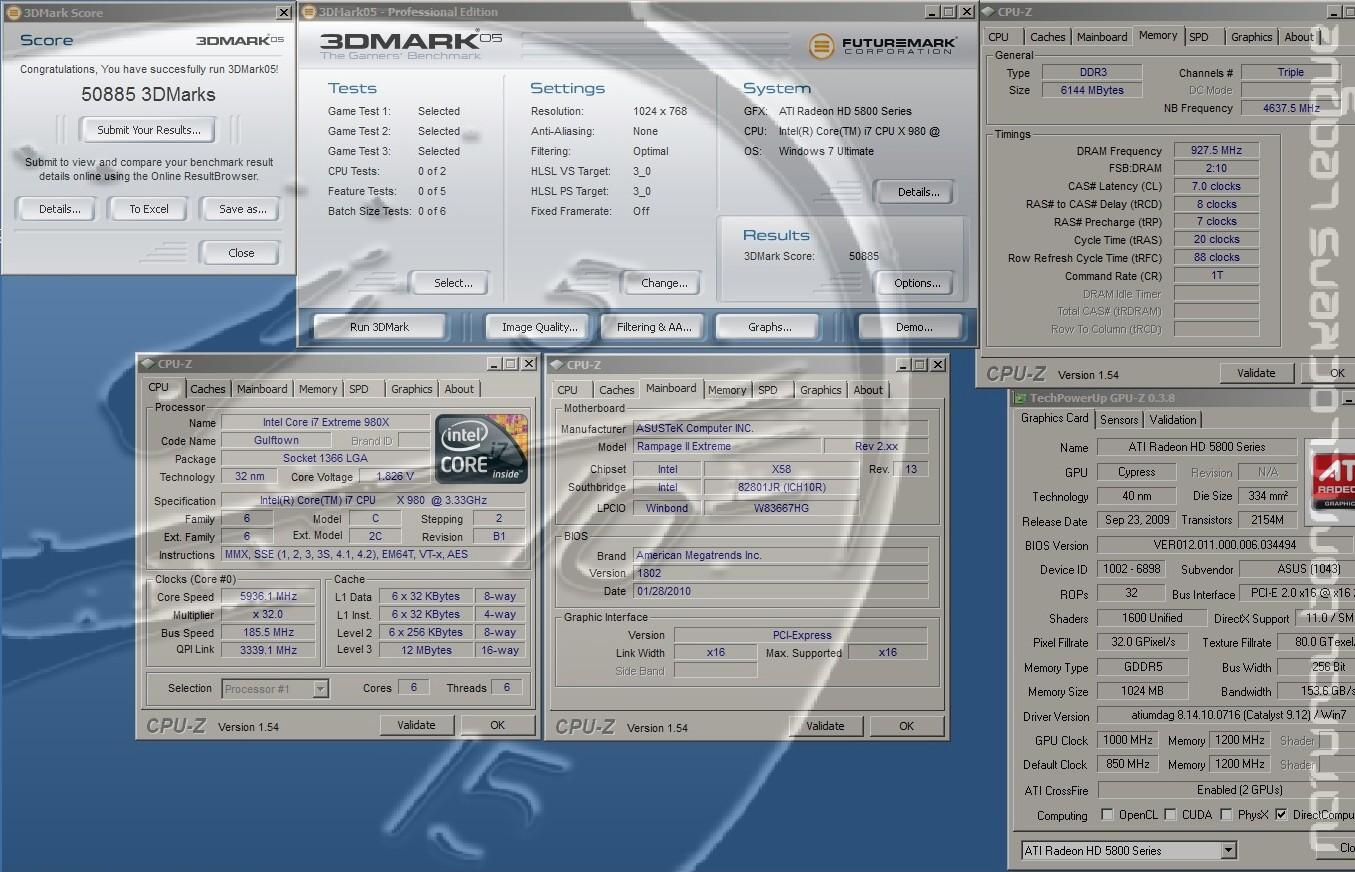Click Change button under Settings
1355x872 pixels.
click(x=664, y=283)
